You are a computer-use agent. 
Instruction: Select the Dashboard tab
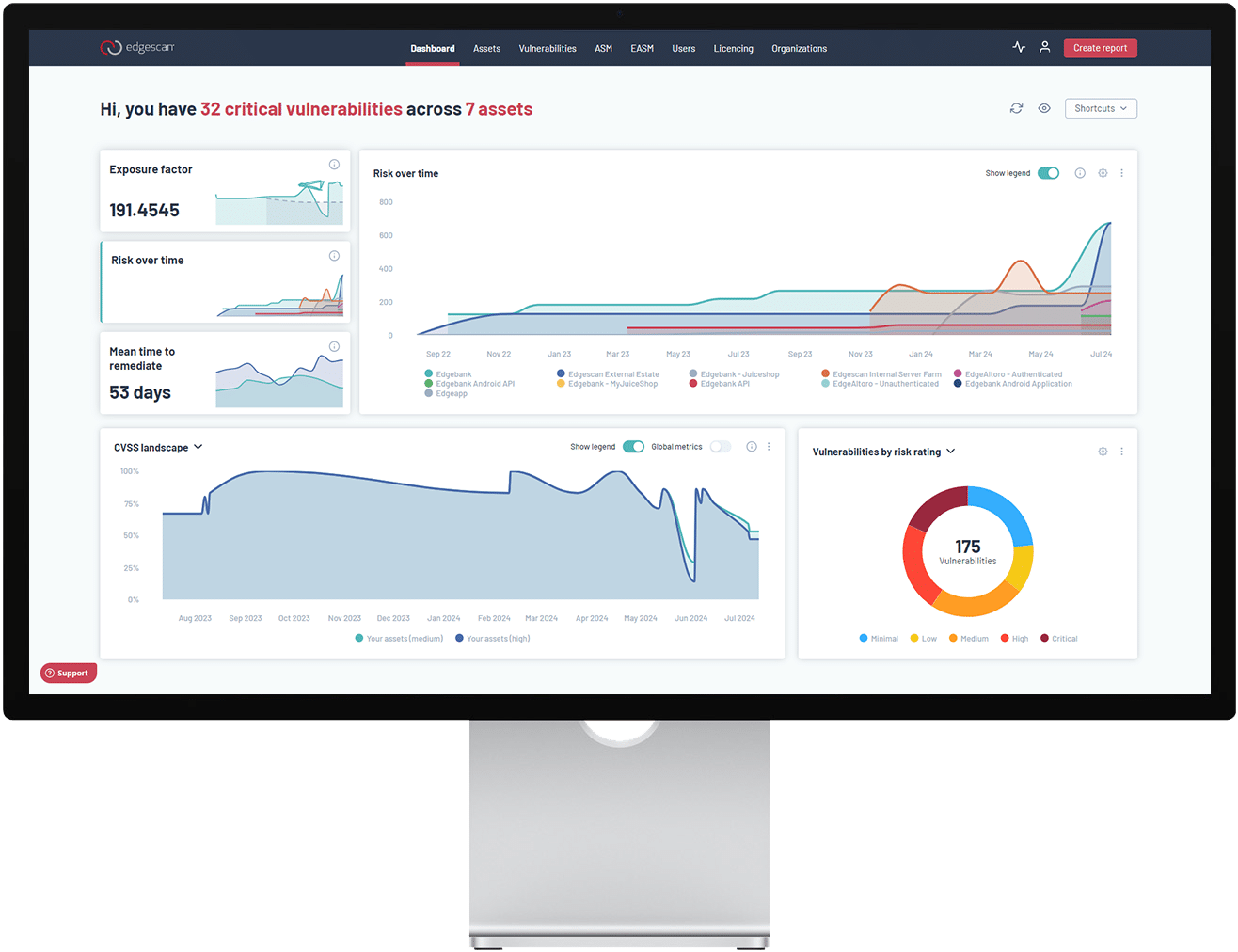[433, 49]
